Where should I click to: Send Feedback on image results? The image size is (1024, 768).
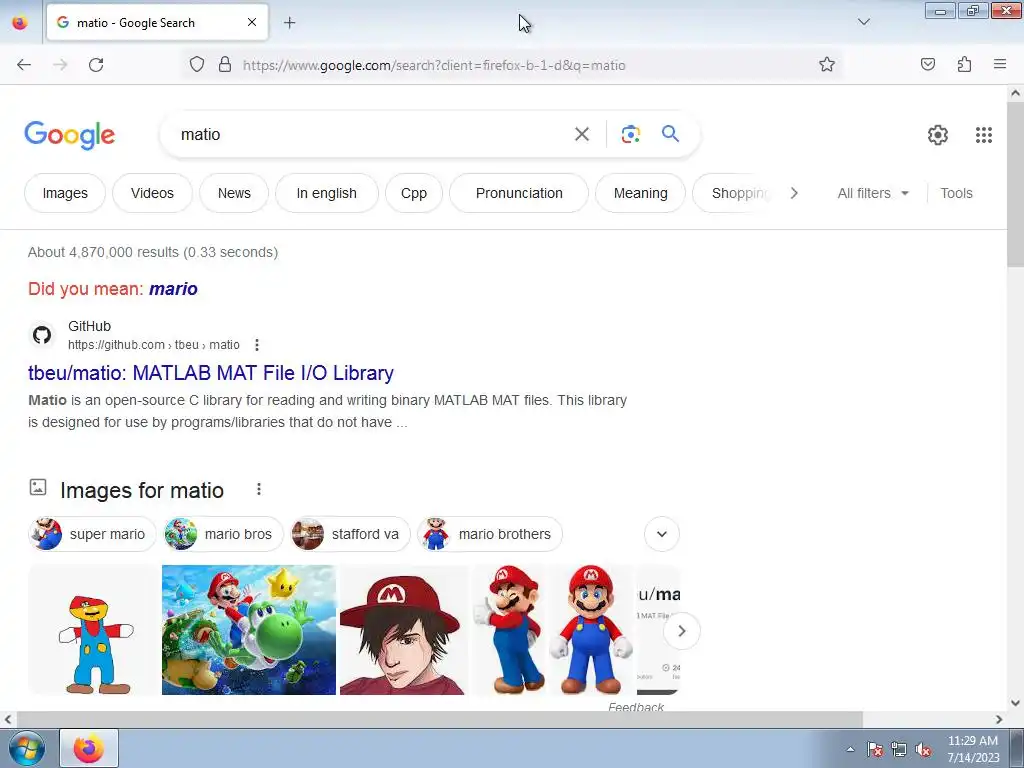click(635, 707)
